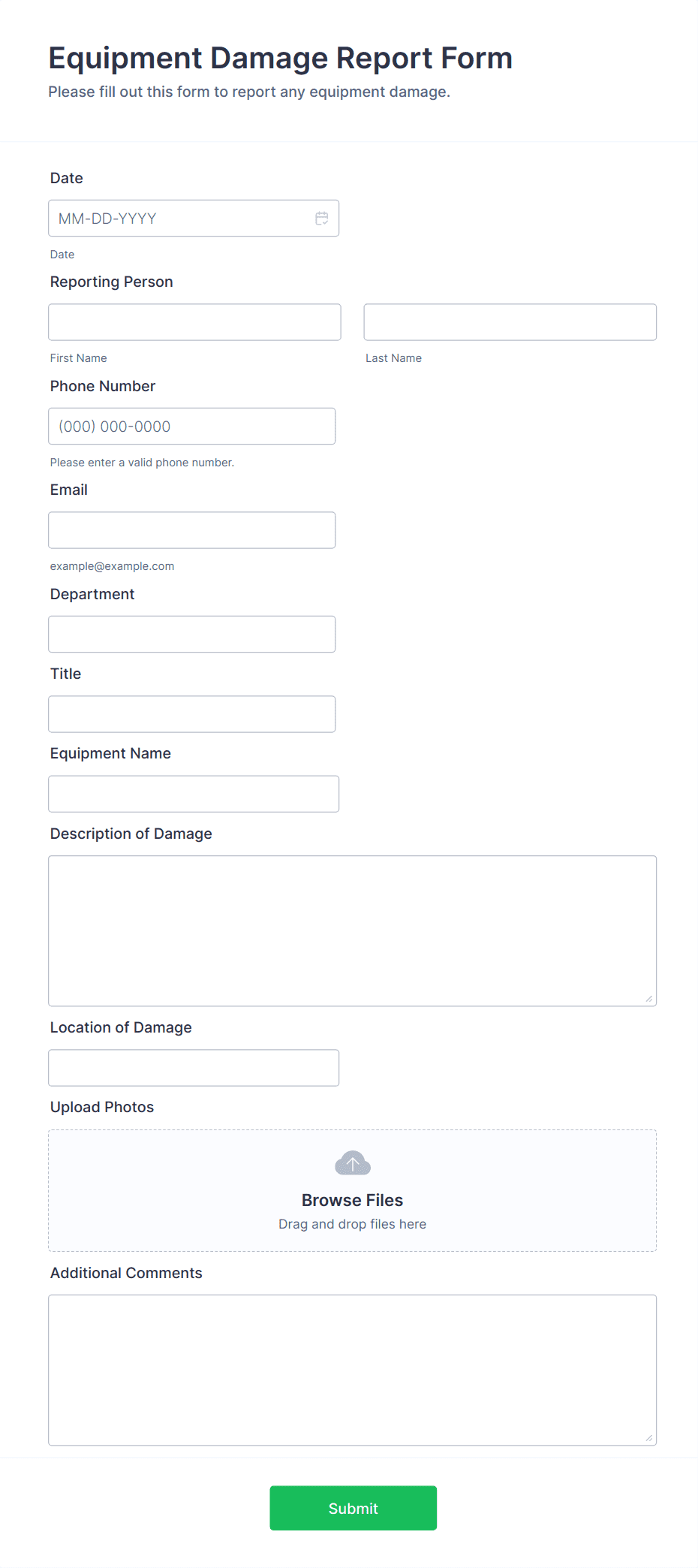This screenshot has height=1568, width=698.
Task: Click the Submit button
Action: click(x=352, y=1507)
